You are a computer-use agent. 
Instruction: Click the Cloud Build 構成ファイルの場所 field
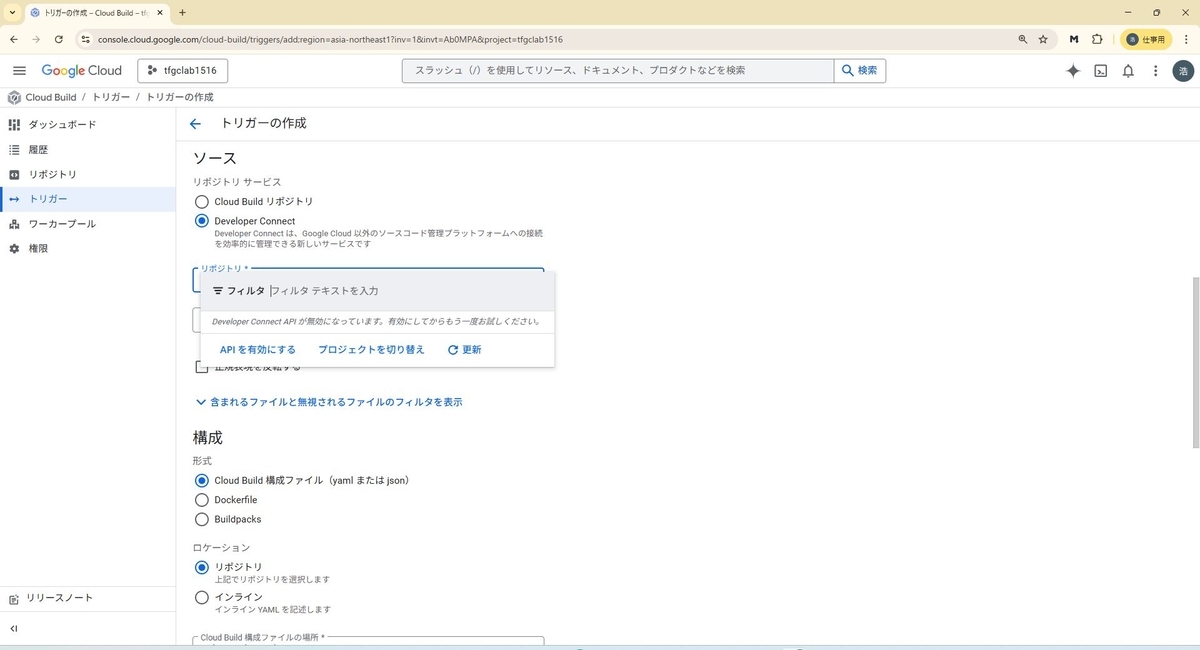[368, 643]
